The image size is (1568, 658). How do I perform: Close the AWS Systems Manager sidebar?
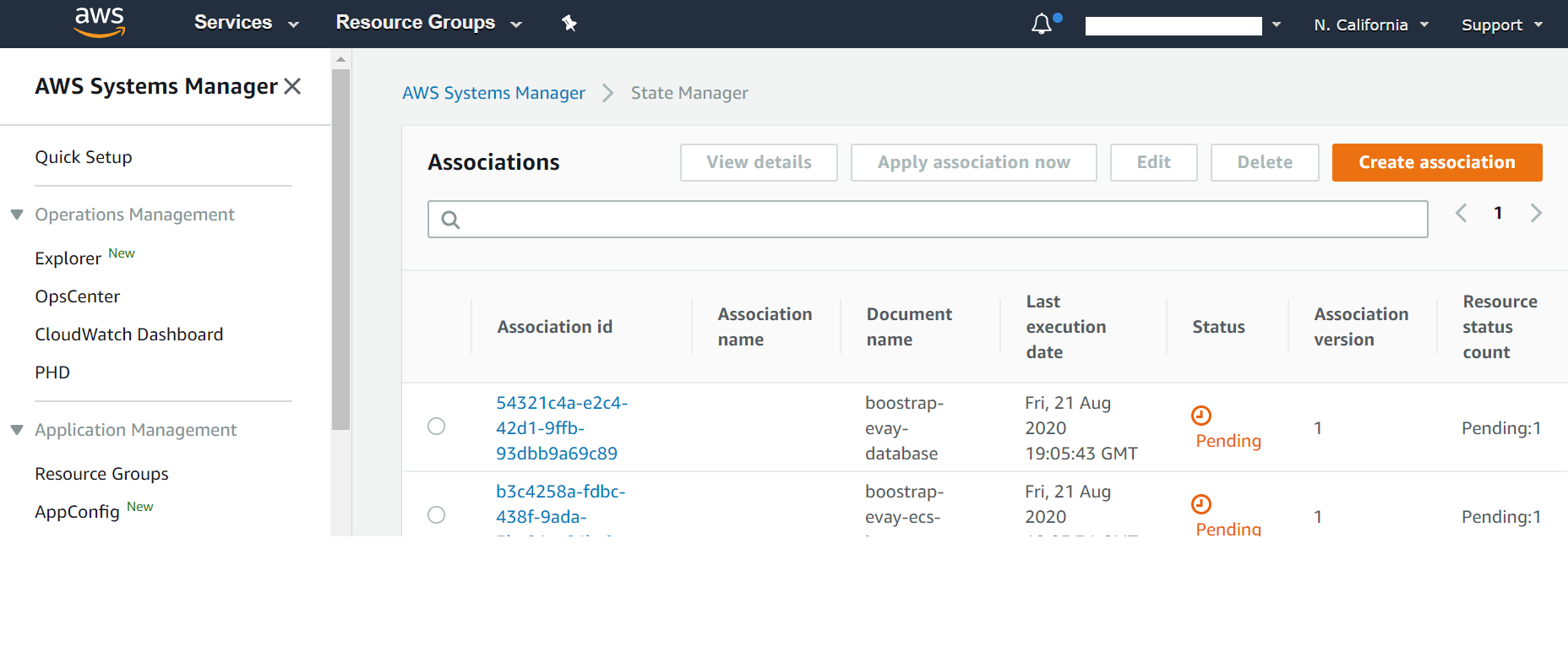(x=292, y=86)
